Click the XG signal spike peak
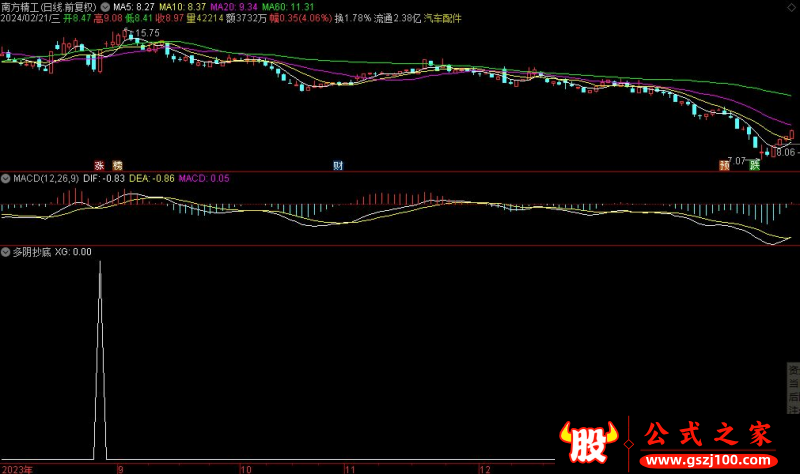 tap(99, 262)
